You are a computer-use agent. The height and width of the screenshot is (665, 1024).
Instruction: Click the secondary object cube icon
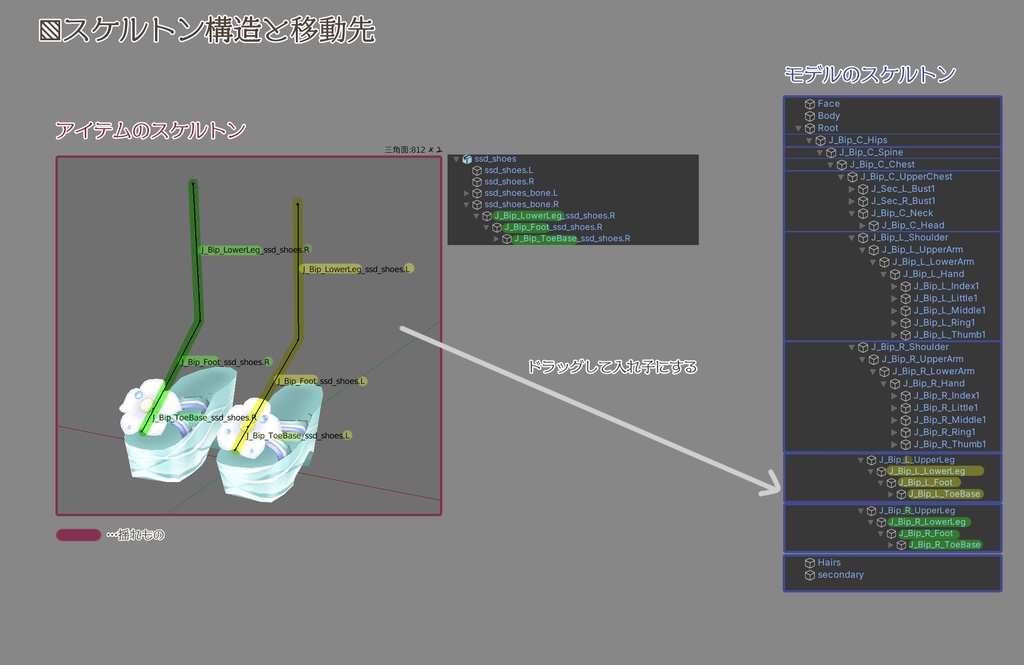[x=810, y=575]
